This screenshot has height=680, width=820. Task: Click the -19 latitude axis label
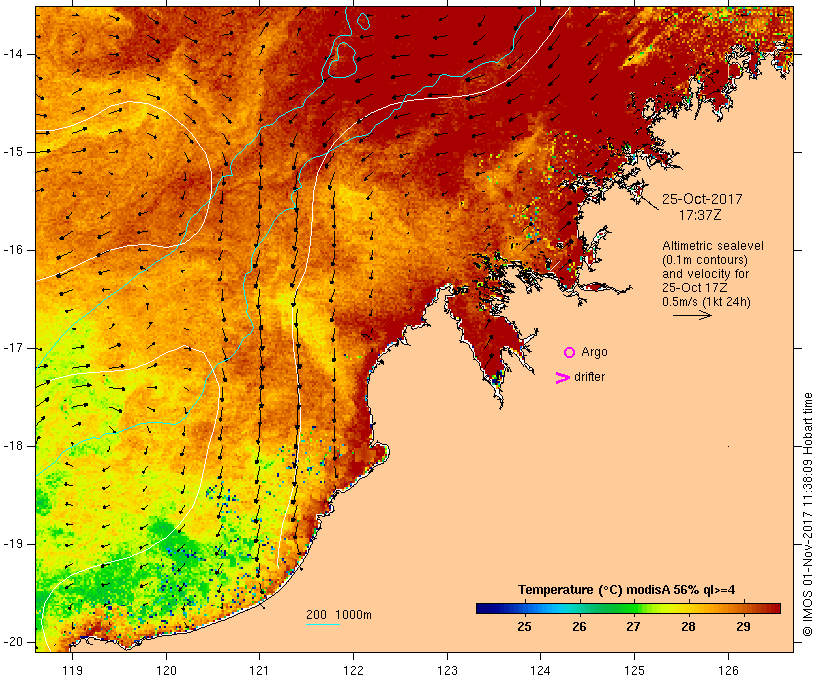(13, 544)
